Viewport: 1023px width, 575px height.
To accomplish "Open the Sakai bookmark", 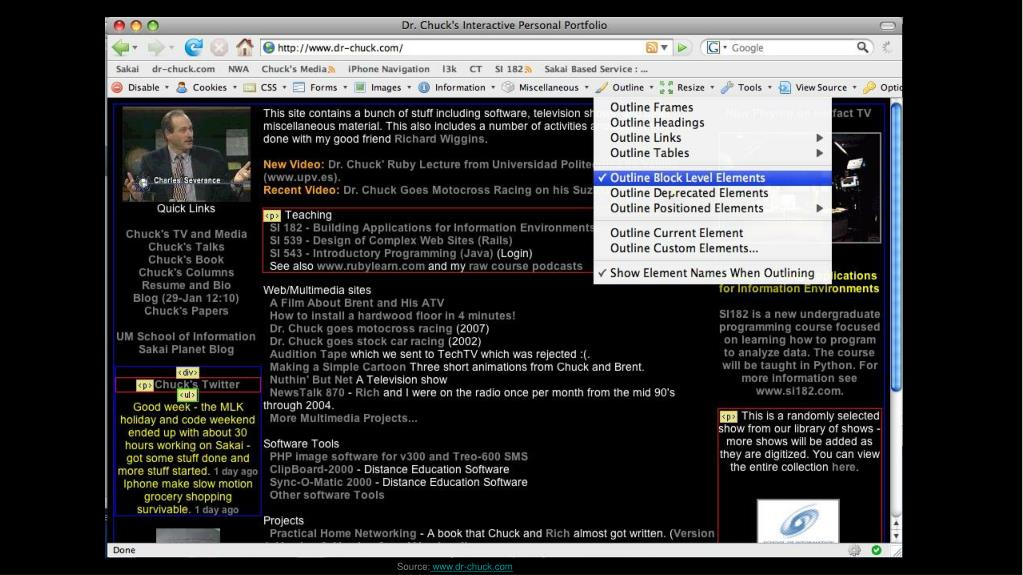I will pyautogui.click(x=127, y=69).
